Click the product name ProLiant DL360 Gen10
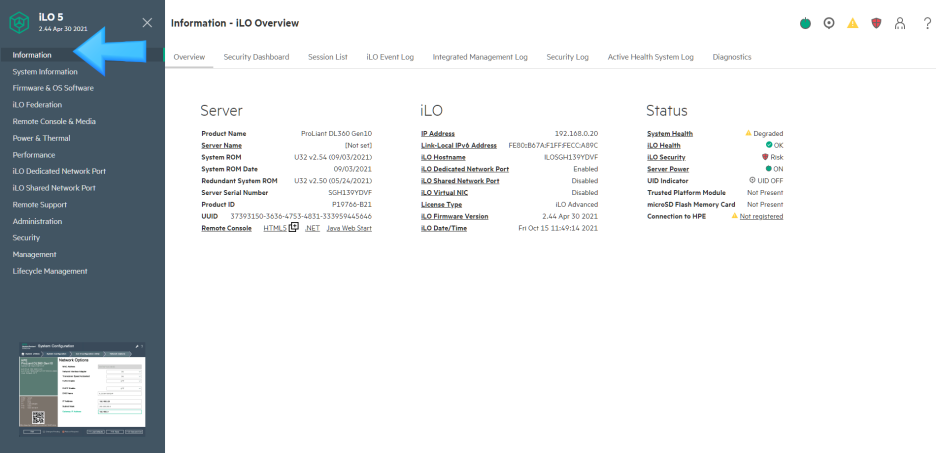The width and height of the screenshot is (936, 453). (337, 134)
